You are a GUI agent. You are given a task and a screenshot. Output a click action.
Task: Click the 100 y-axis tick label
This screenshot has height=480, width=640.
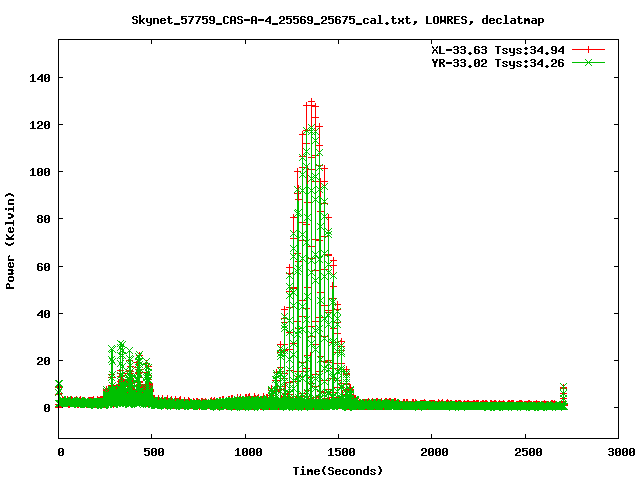(x=40, y=172)
